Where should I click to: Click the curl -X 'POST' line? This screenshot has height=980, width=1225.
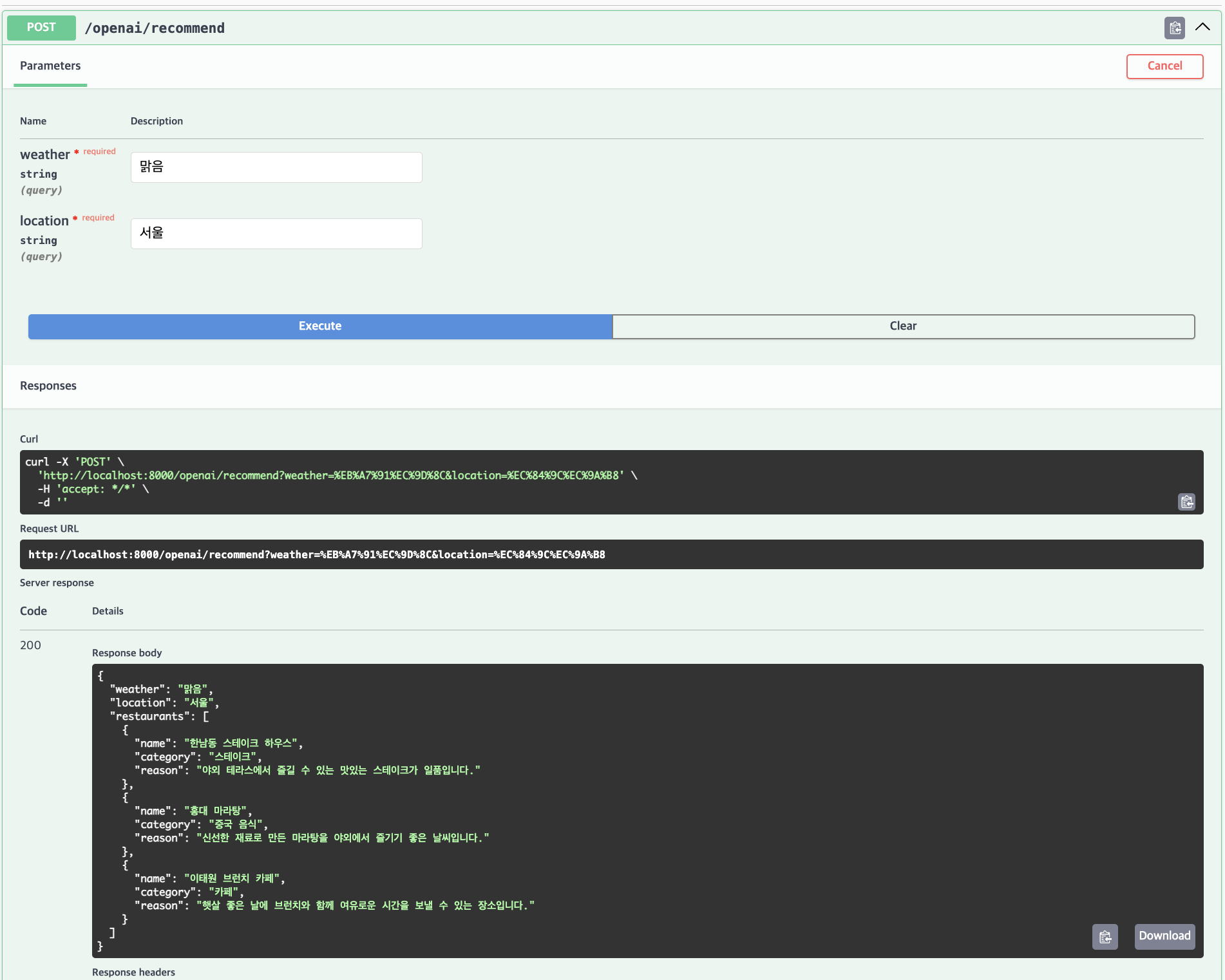pos(75,462)
